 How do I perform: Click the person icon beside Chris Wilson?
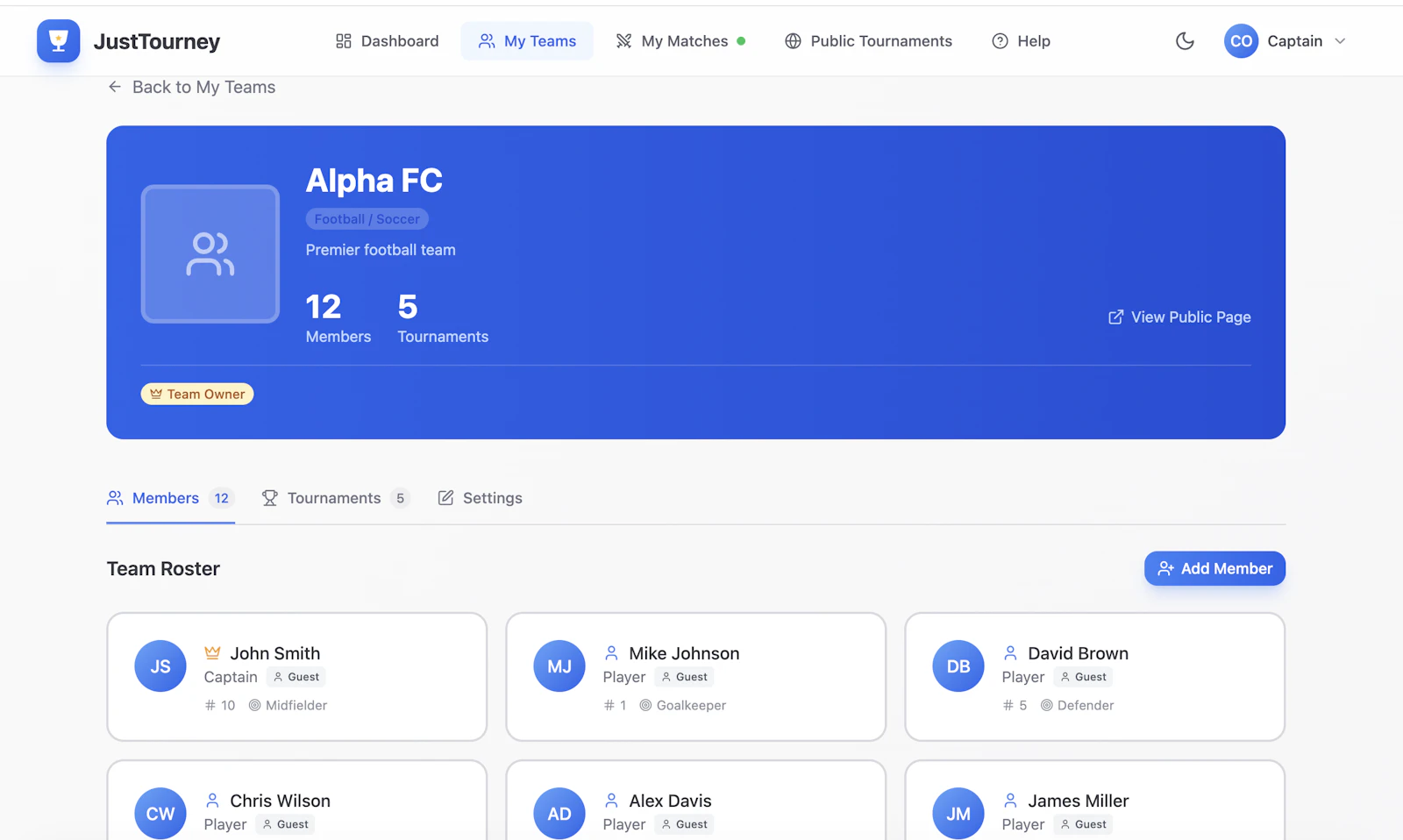coord(212,801)
